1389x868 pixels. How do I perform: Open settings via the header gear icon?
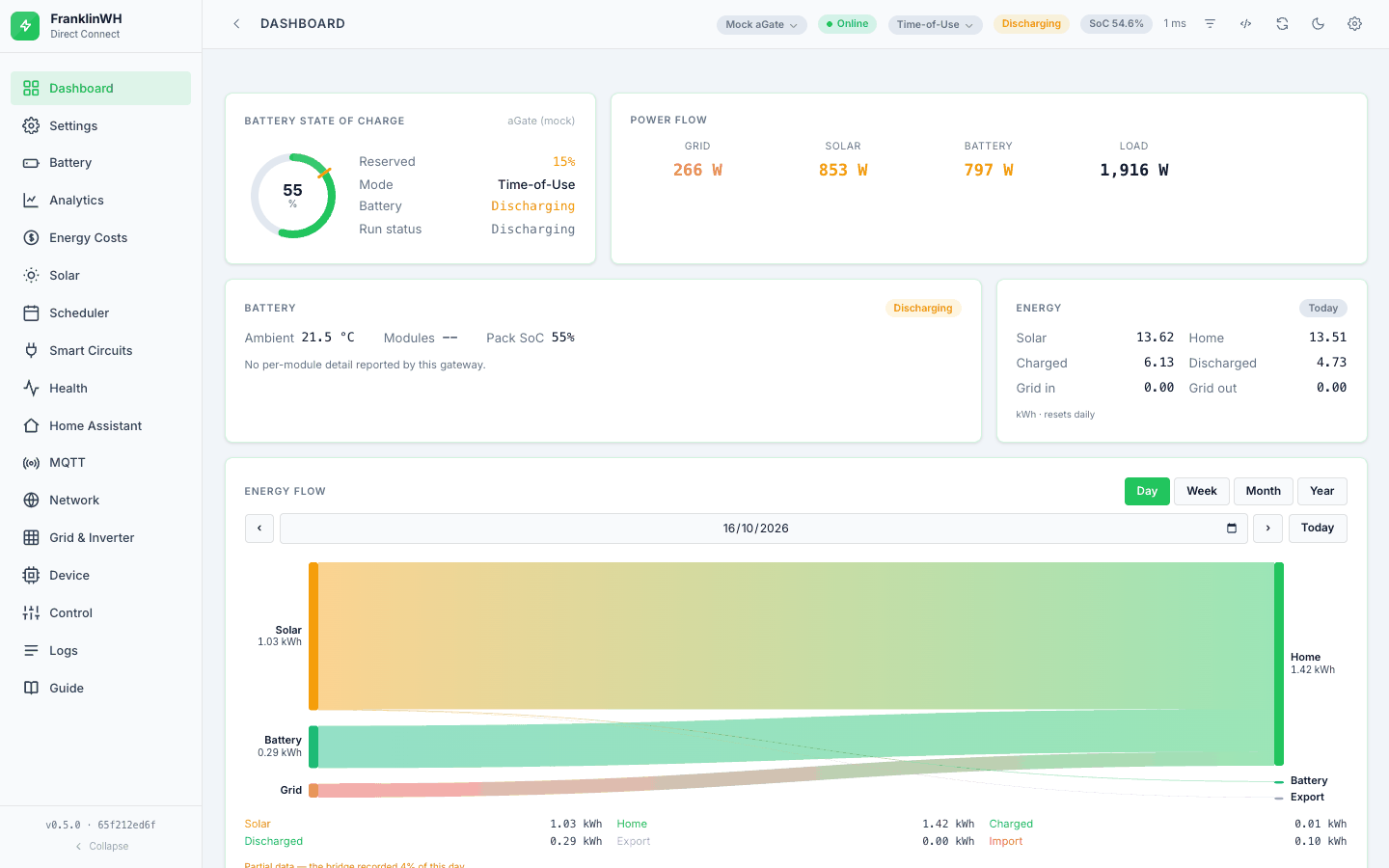coord(1354,24)
